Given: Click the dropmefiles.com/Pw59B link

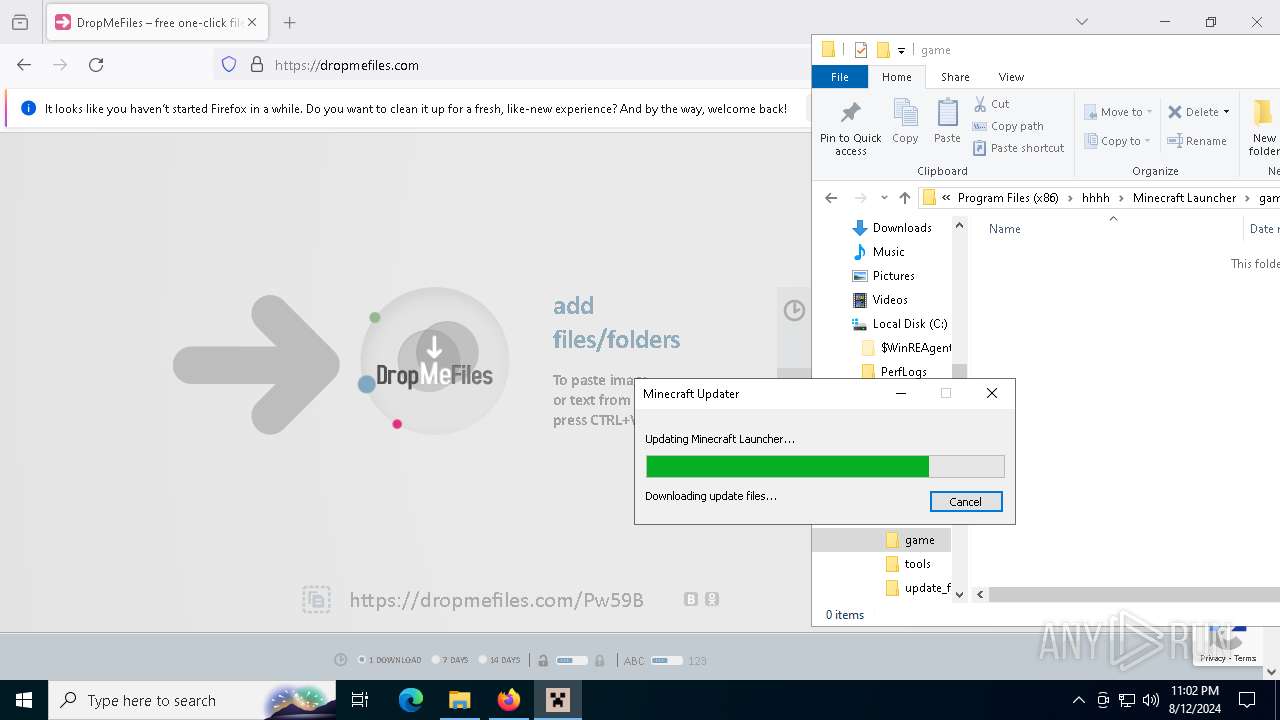Looking at the screenshot, I should [496, 600].
